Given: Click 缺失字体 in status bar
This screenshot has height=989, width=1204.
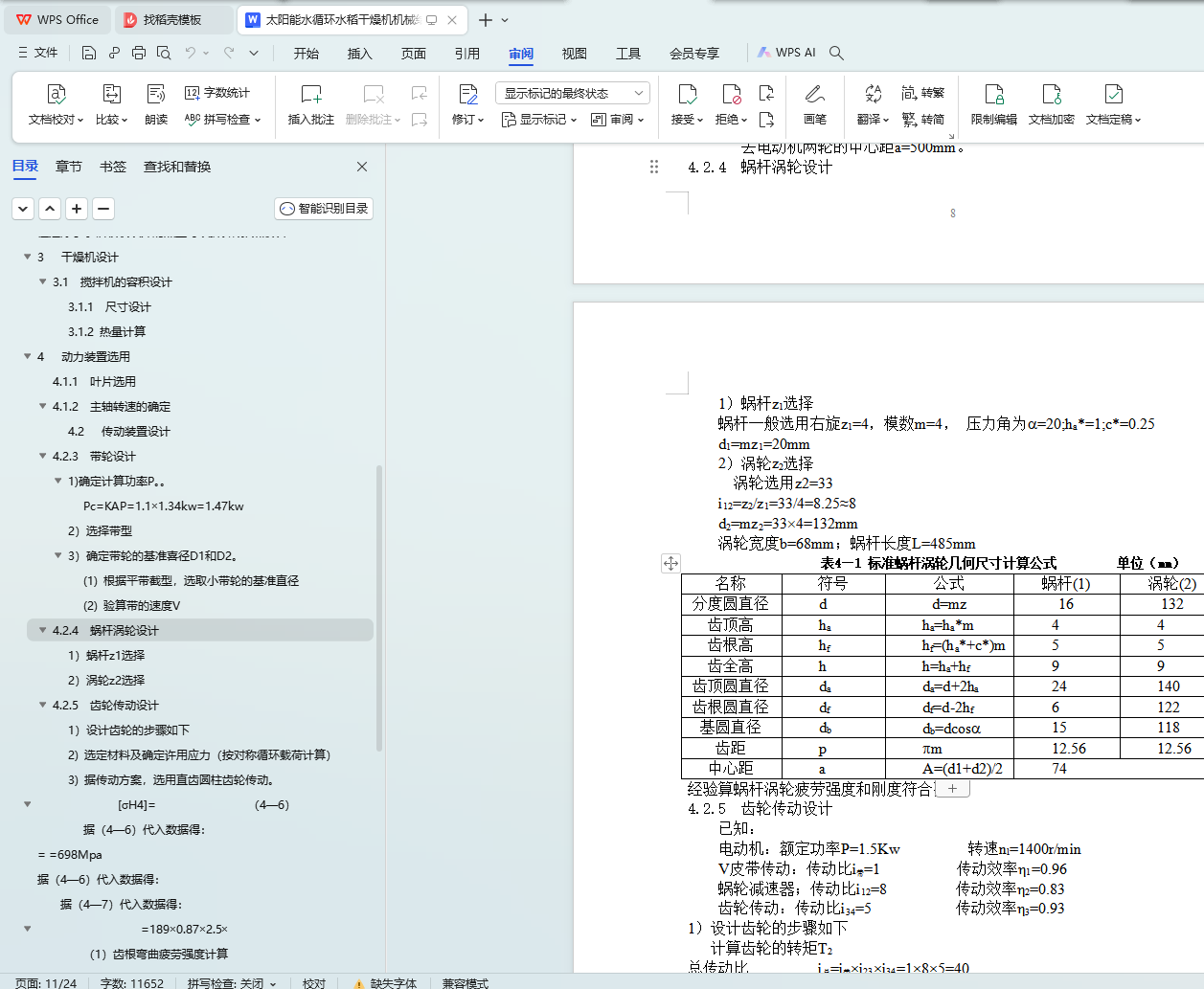Looking at the screenshot, I should [x=385, y=982].
